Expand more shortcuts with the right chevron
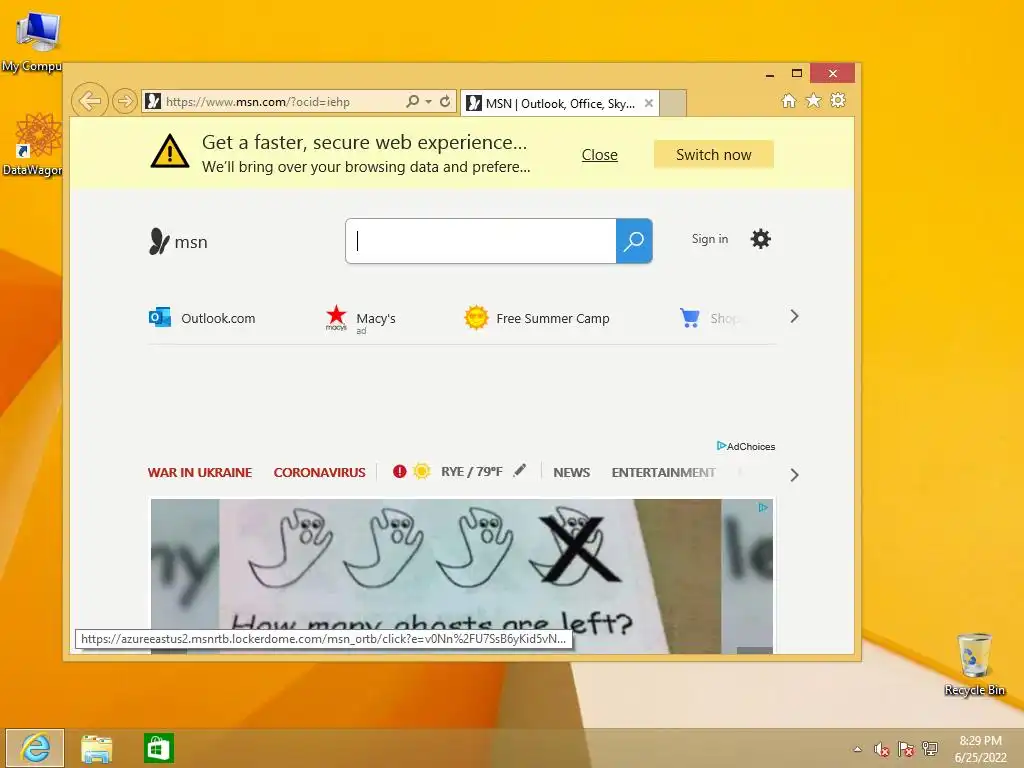This screenshot has width=1024, height=768. 794,317
